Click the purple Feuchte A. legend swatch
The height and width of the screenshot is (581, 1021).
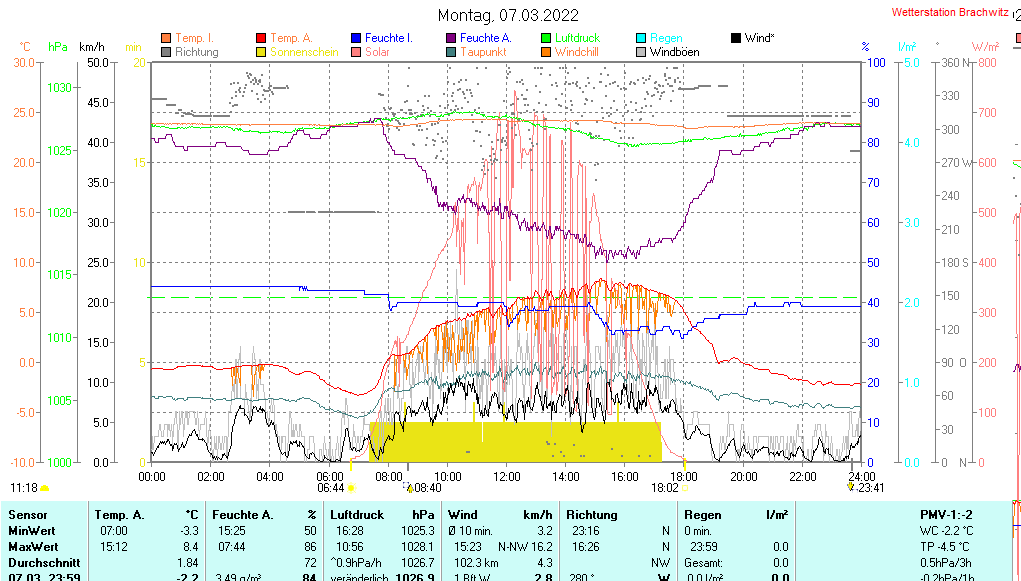click(x=451, y=38)
